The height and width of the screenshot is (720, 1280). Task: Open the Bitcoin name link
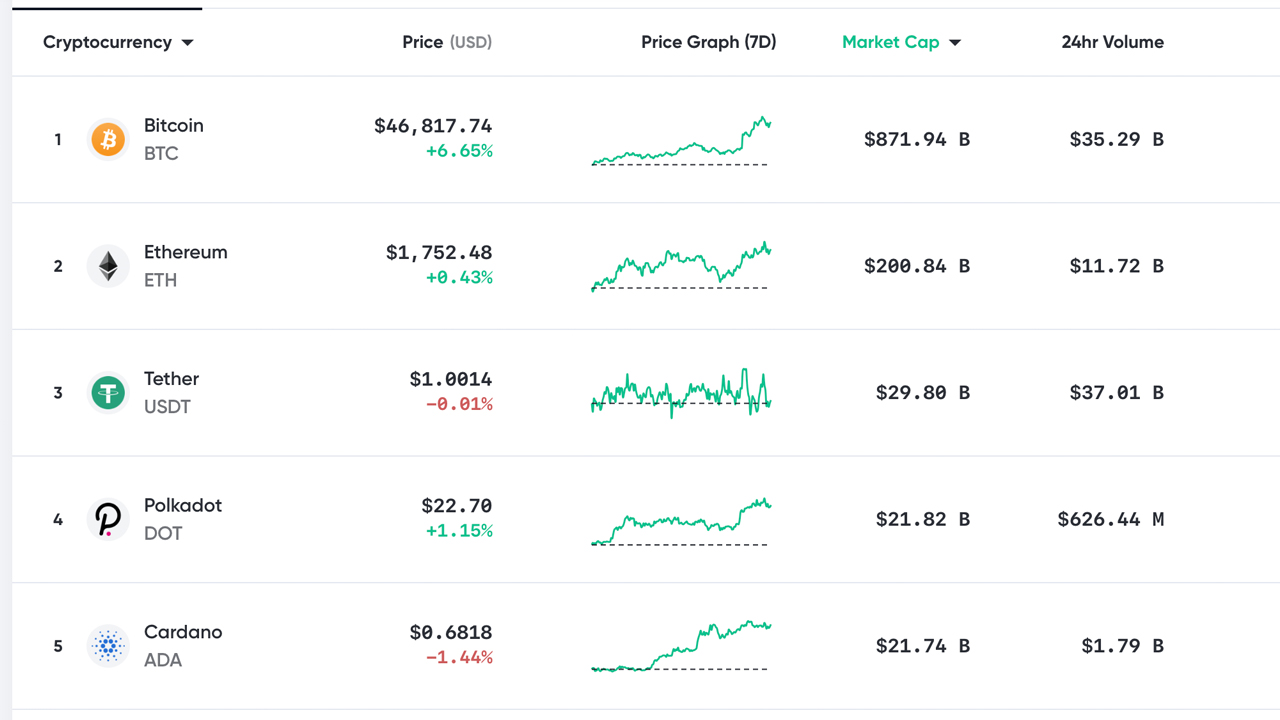[x=174, y=125]
